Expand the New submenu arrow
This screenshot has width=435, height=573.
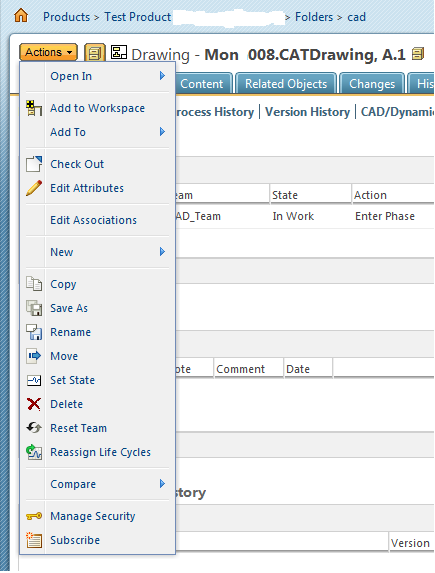coord(162,252)
